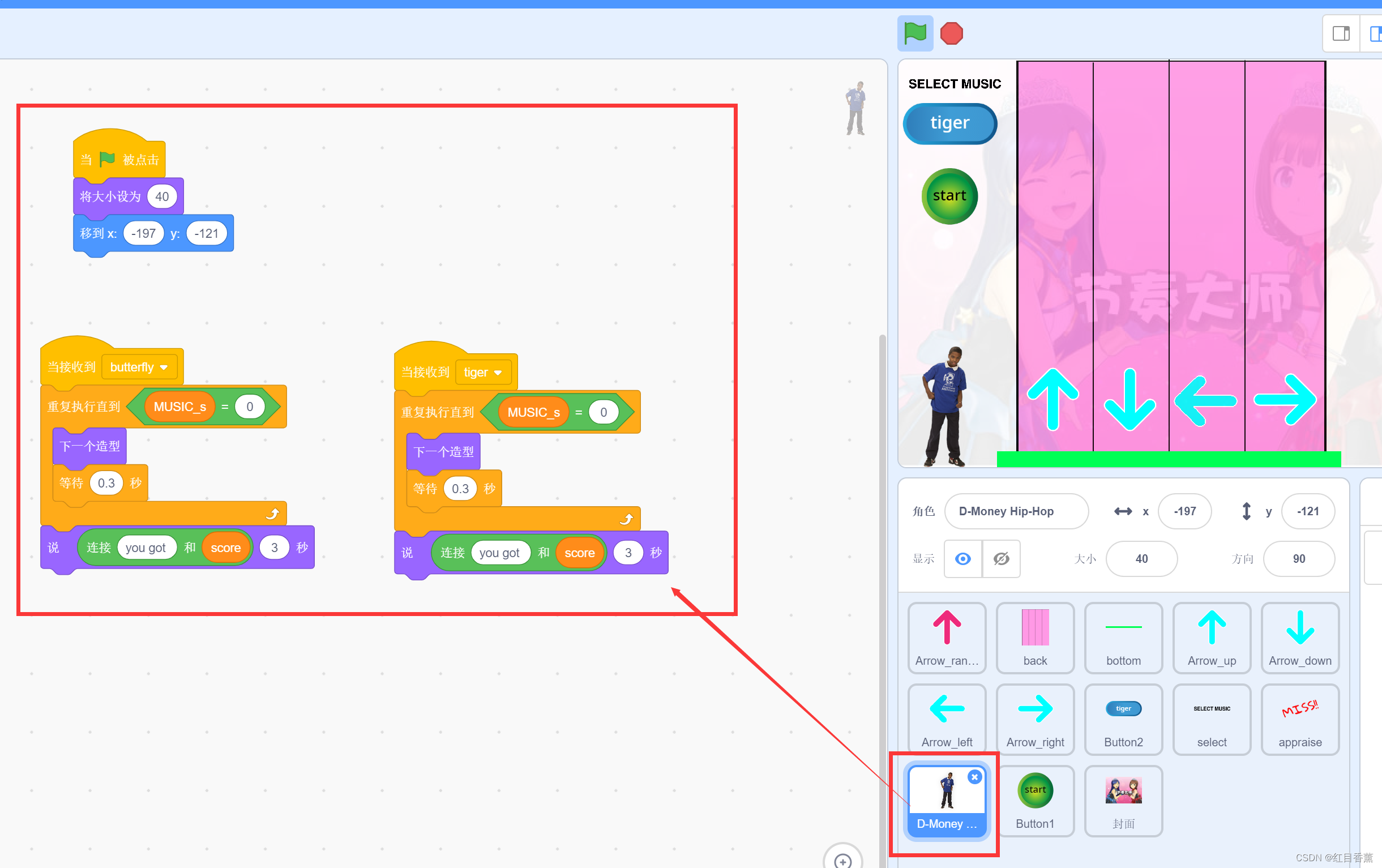The image size is (1382, 868).
Task: Select the appraise MISS sprite
Action: [x=1299, y=719]
